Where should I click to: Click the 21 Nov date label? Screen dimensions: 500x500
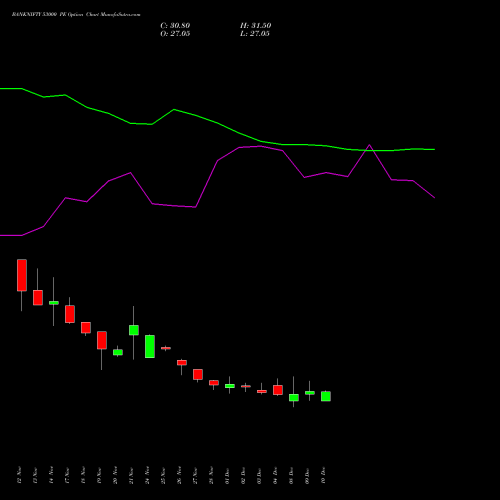[131, 475]
